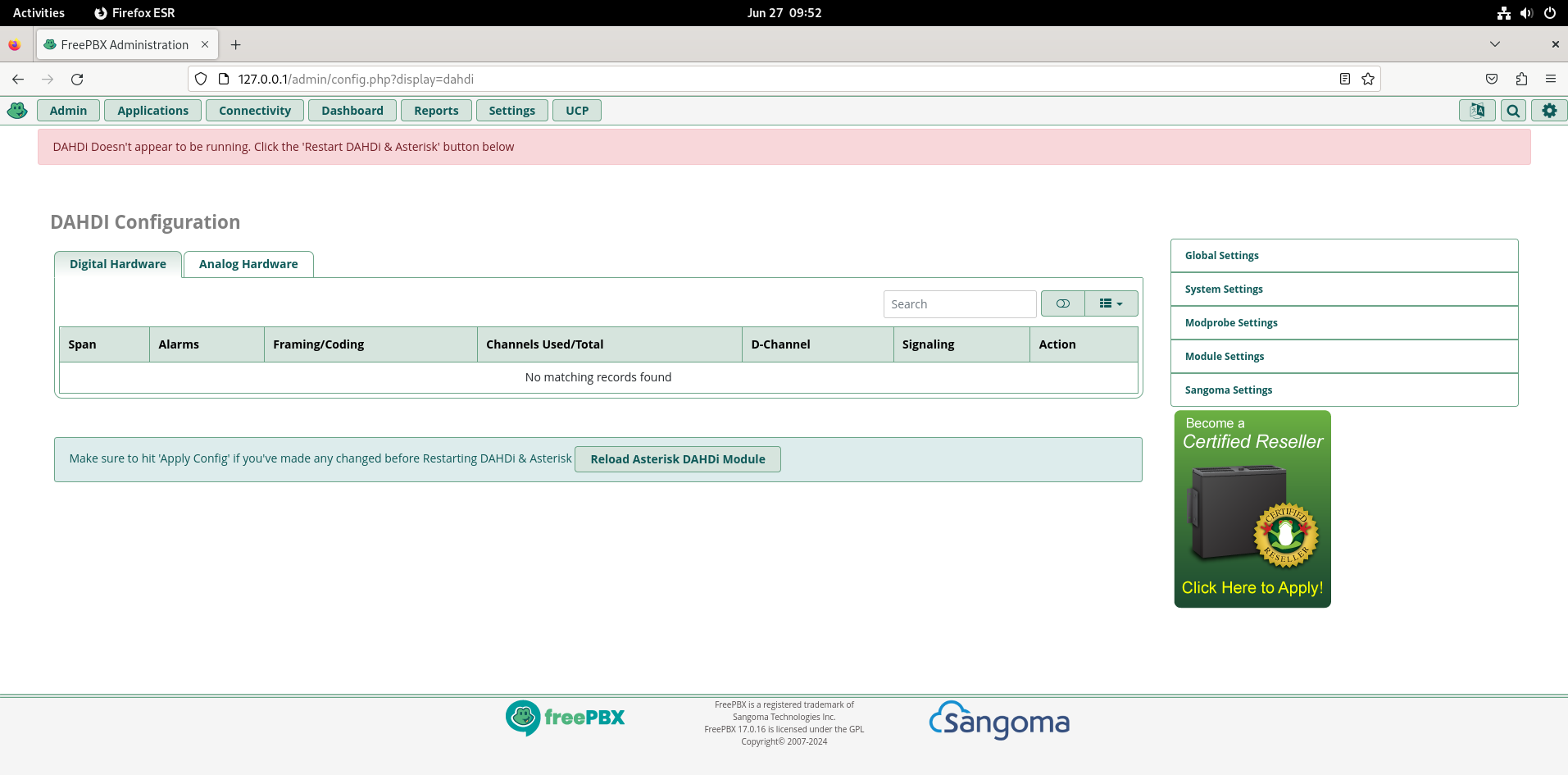The width and height of the screenshot is (1568, 775).
Task: Expand the list-all-tabs chevron in the tab bar
Action: [1494, 44]
